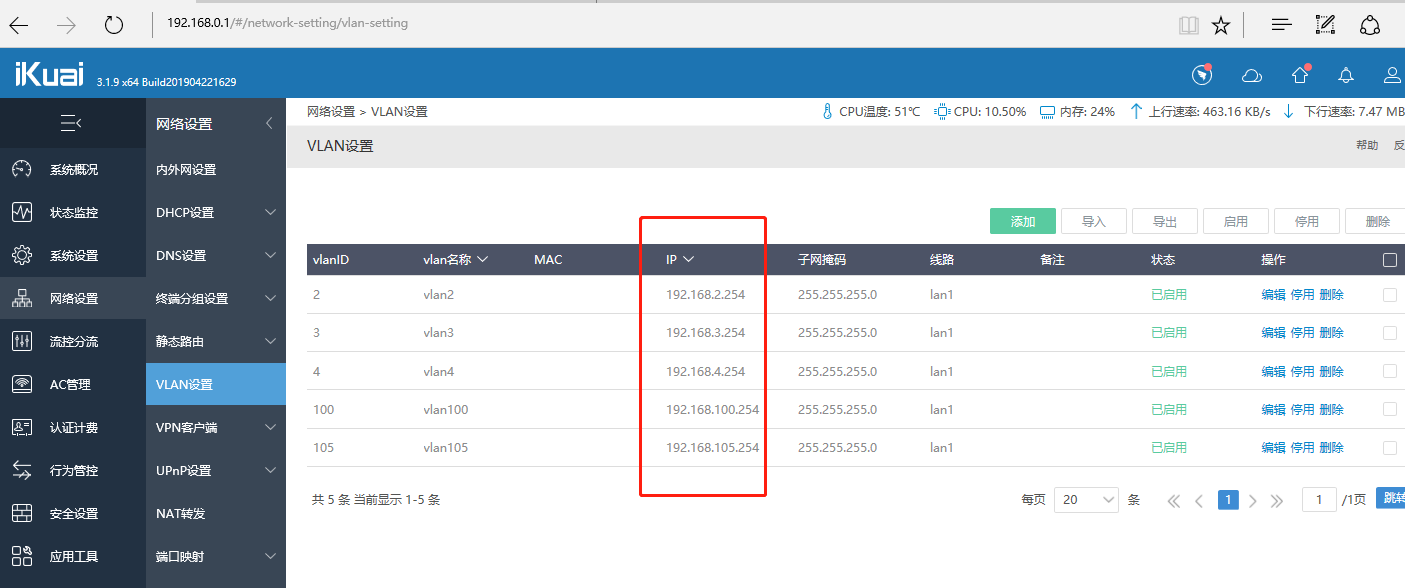Check the box for vlan2 row

coord(1390,294)
